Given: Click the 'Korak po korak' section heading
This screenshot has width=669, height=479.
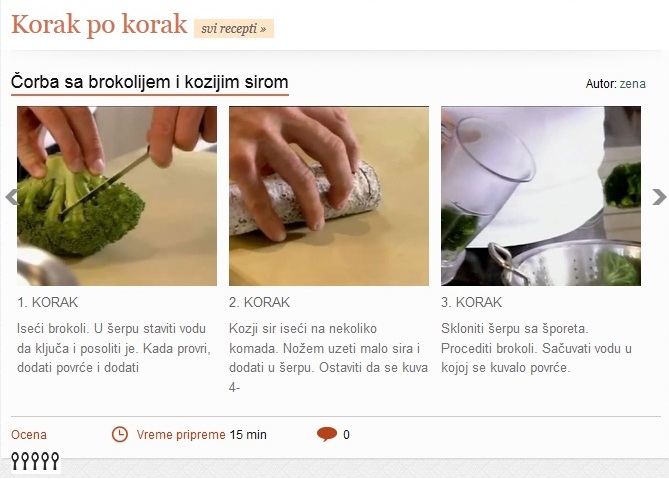Looking at the screenshot, I should coord(99,25).
